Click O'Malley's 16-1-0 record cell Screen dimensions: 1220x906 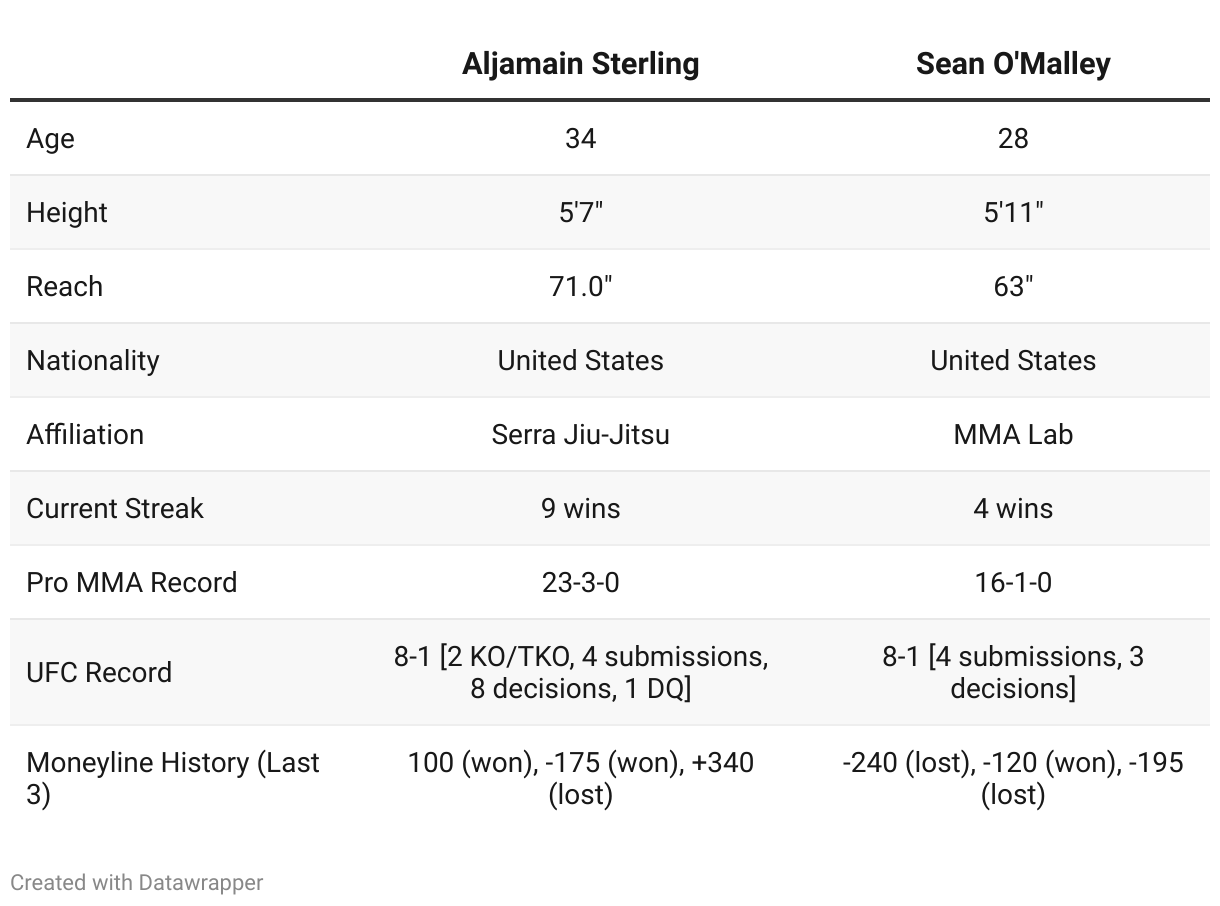1013,582
